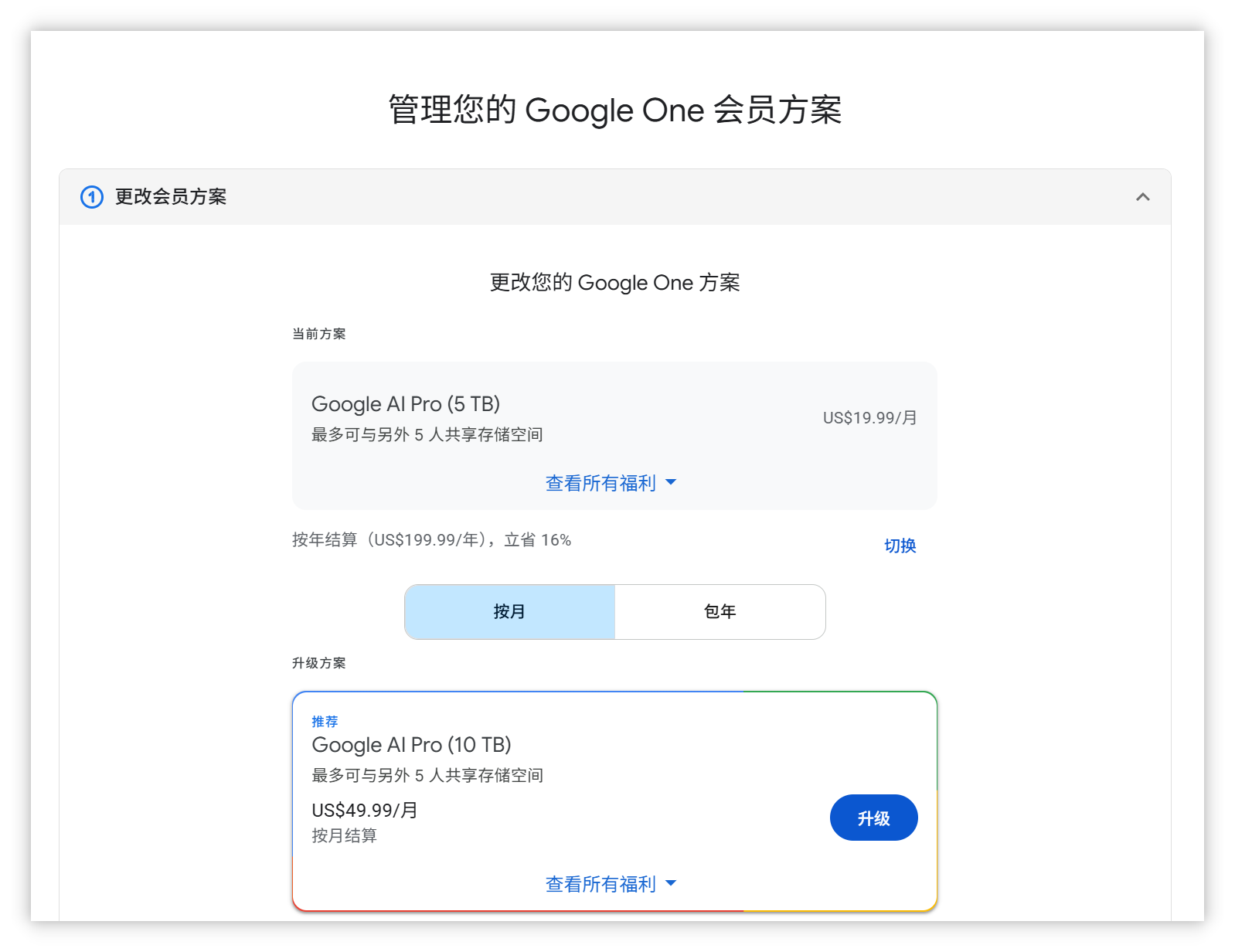Click the 升级方案 label
Image resolution: width=1235 pixels, height=952 pixels.
point(319,663)
